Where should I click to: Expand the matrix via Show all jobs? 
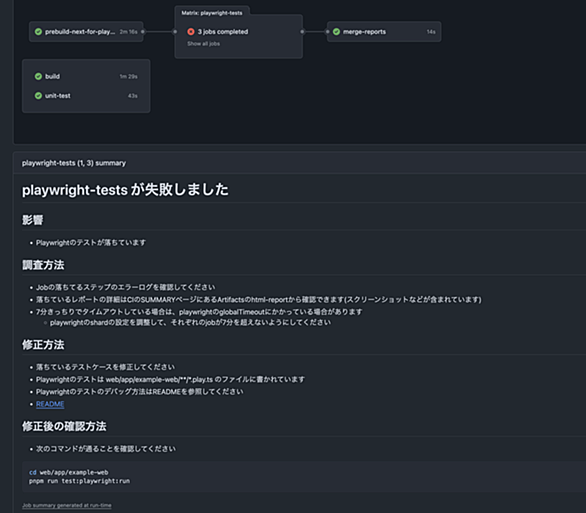coord(203,44)
